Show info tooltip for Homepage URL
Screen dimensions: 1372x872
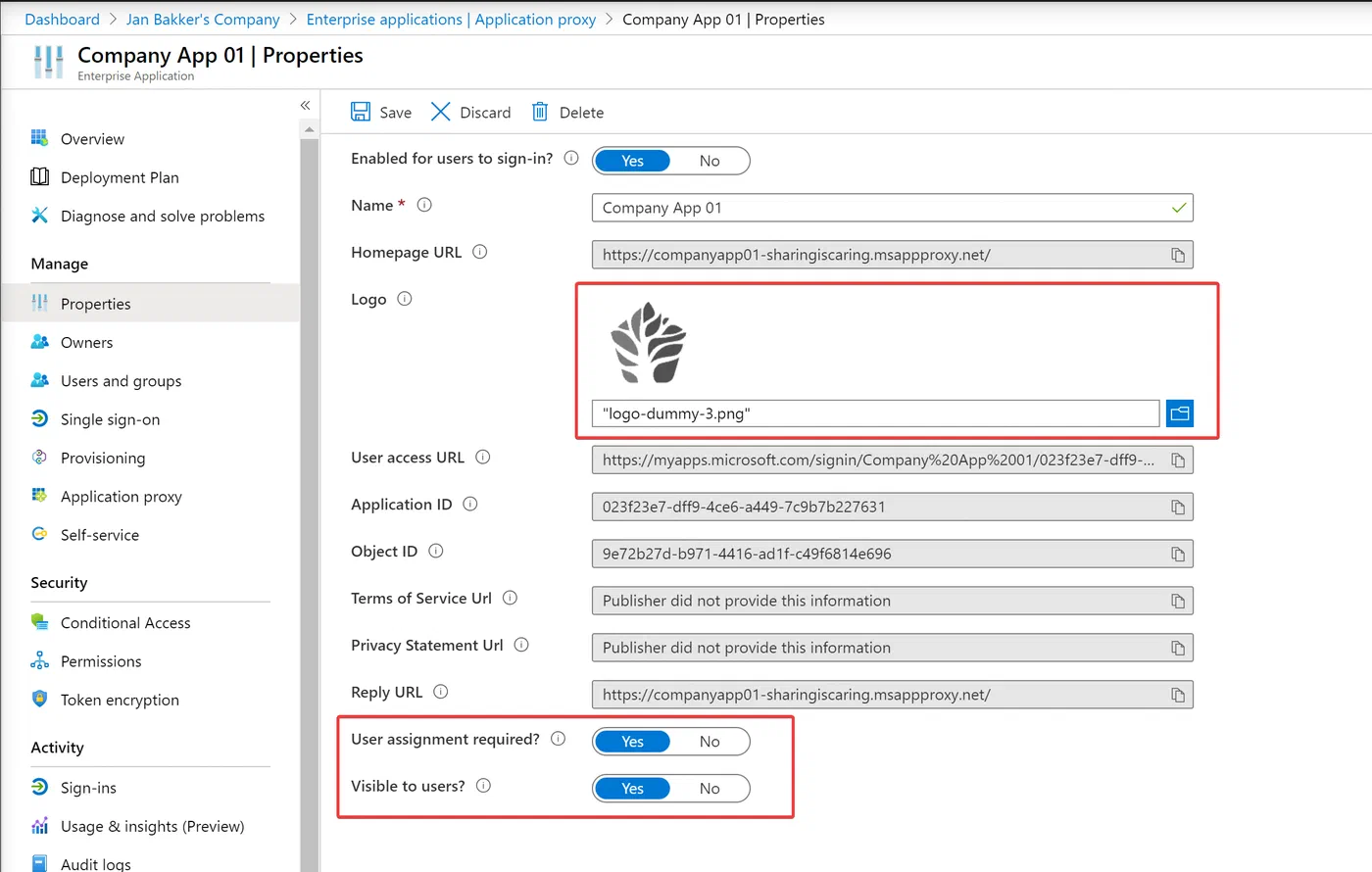point(480,252)
